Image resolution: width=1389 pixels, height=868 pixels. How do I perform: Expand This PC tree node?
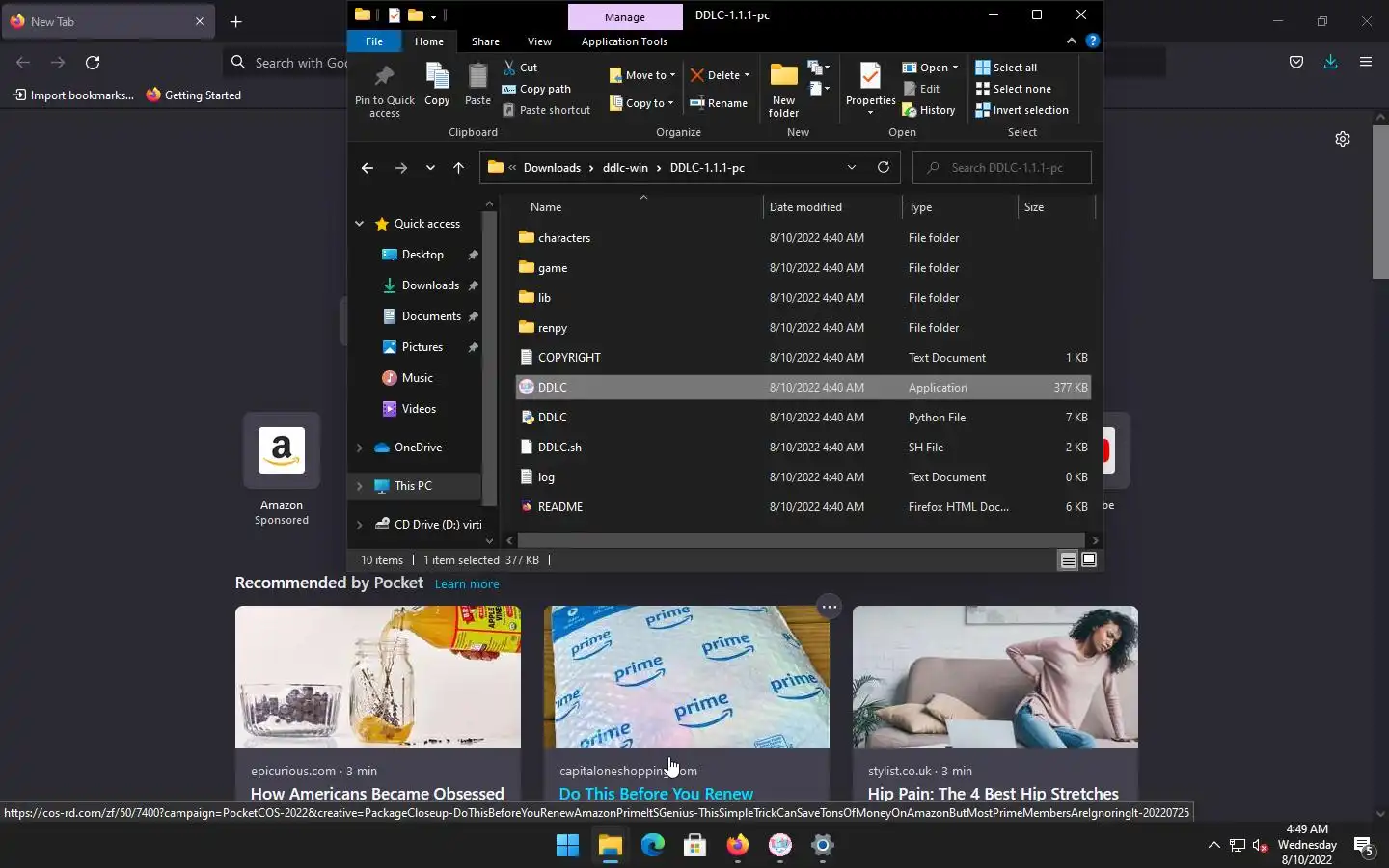pos(360,486)
